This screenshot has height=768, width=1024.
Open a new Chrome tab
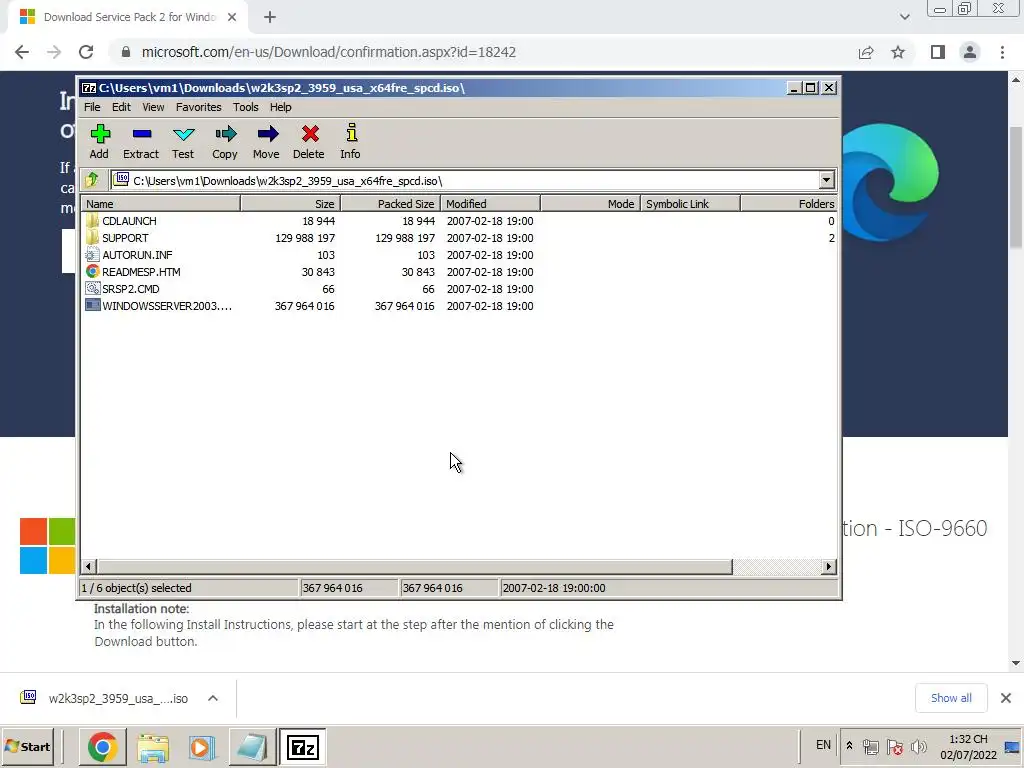tap(270, 18)
